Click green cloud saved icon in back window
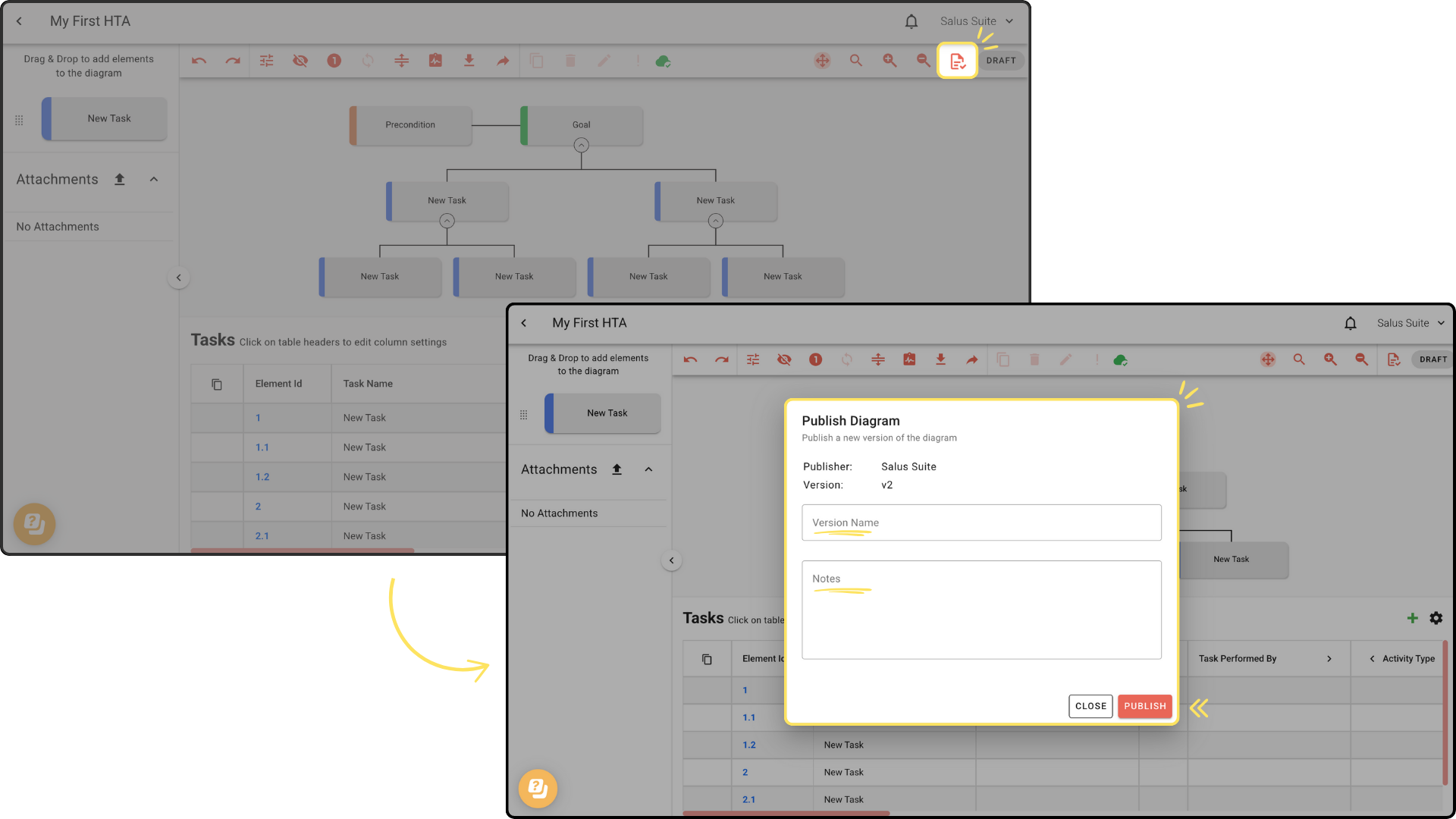This screenshot has height=819, width=1456. (663, 61)
